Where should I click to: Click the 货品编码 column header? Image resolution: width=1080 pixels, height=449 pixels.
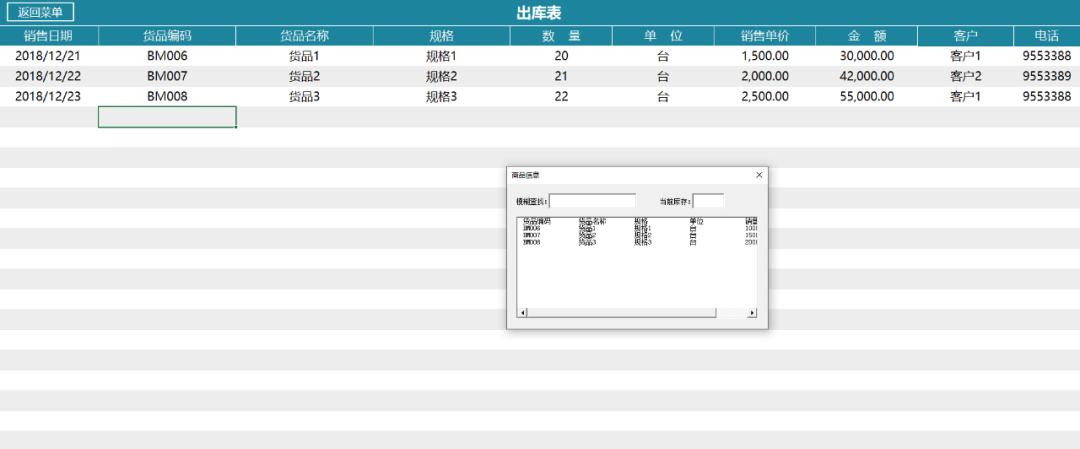pos(167,36)
